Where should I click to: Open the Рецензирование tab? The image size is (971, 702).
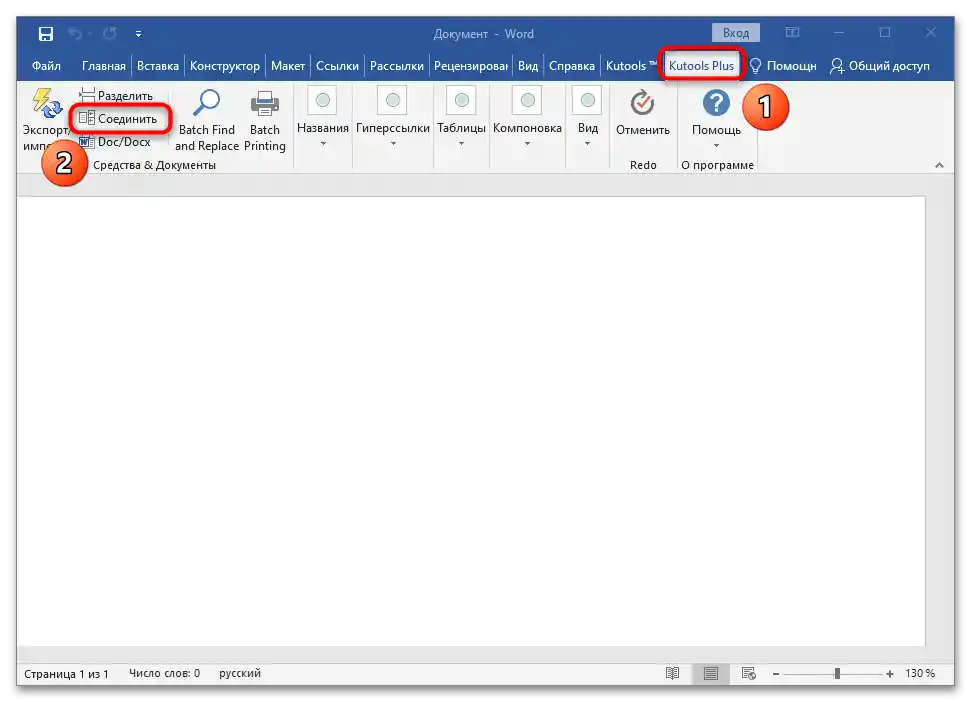pyautogui.click(x=471, y=66)
